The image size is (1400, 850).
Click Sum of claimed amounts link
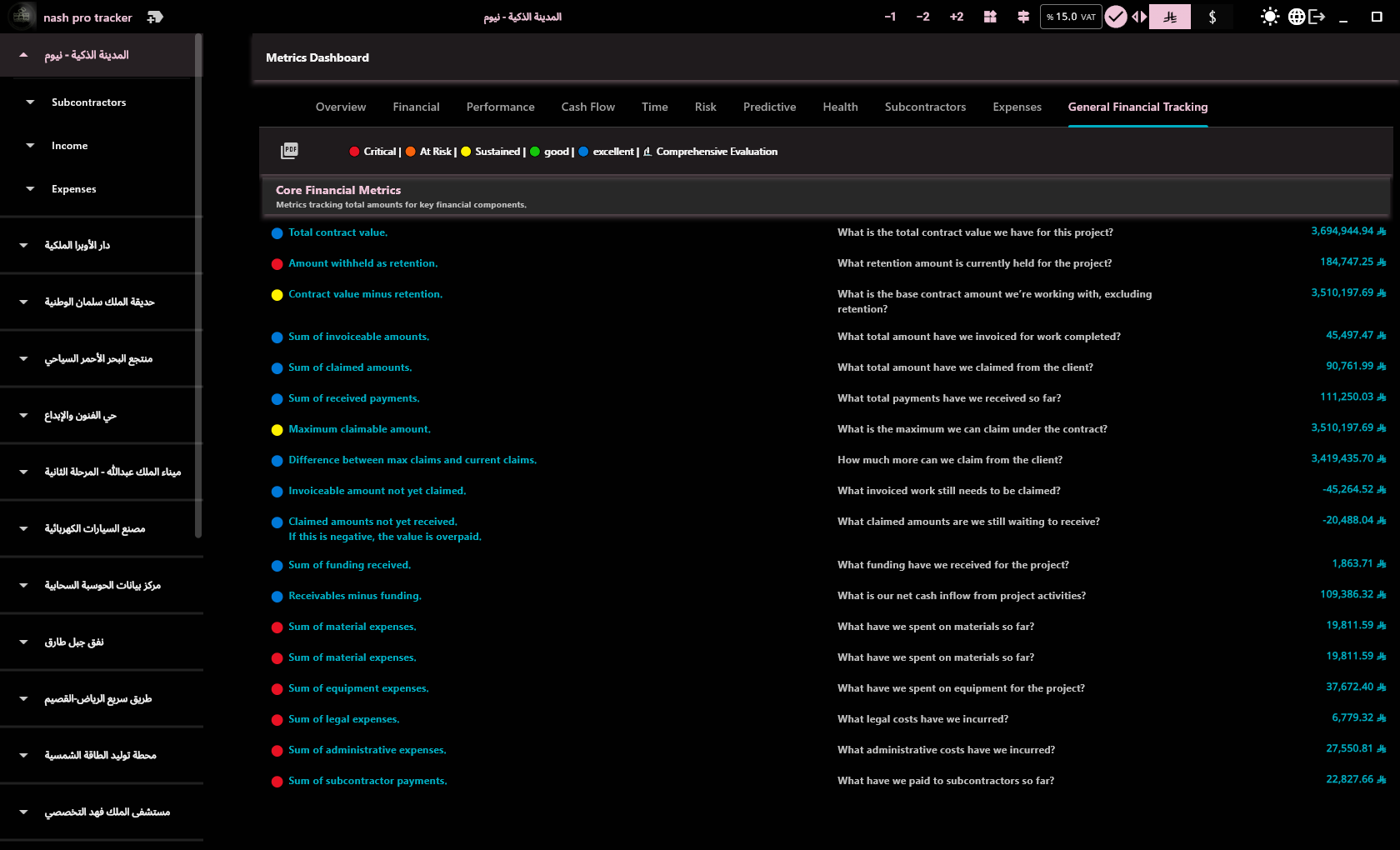coord(350,367)
